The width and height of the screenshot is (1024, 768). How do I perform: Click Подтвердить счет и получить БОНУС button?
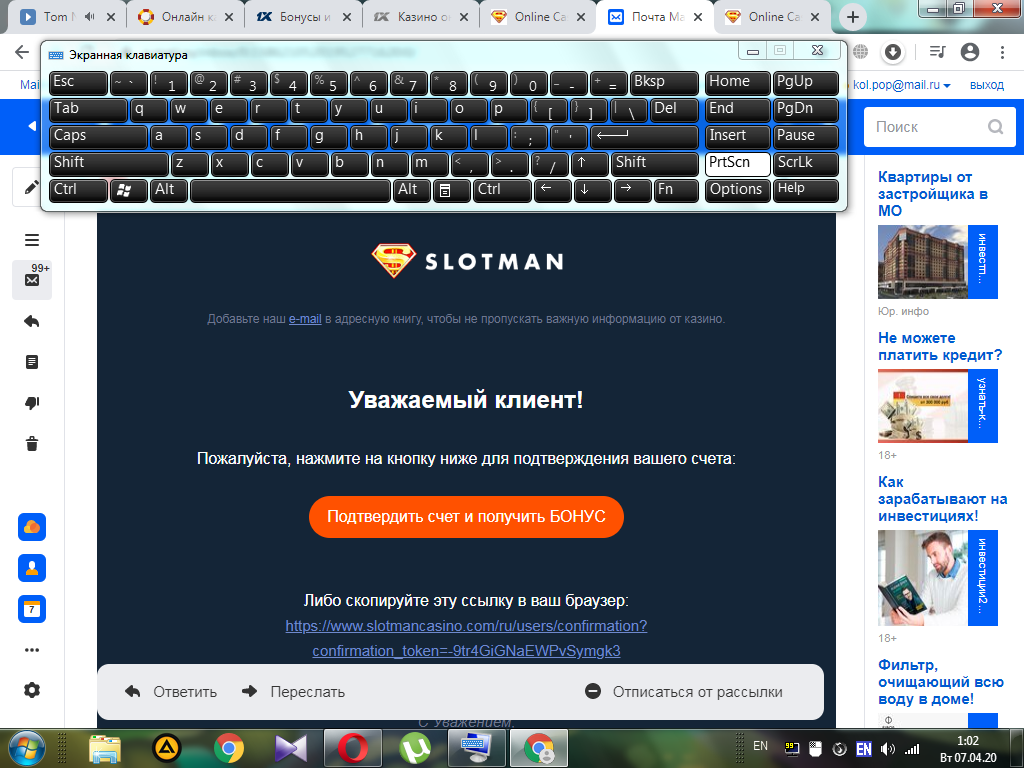[x=466, y=517]
